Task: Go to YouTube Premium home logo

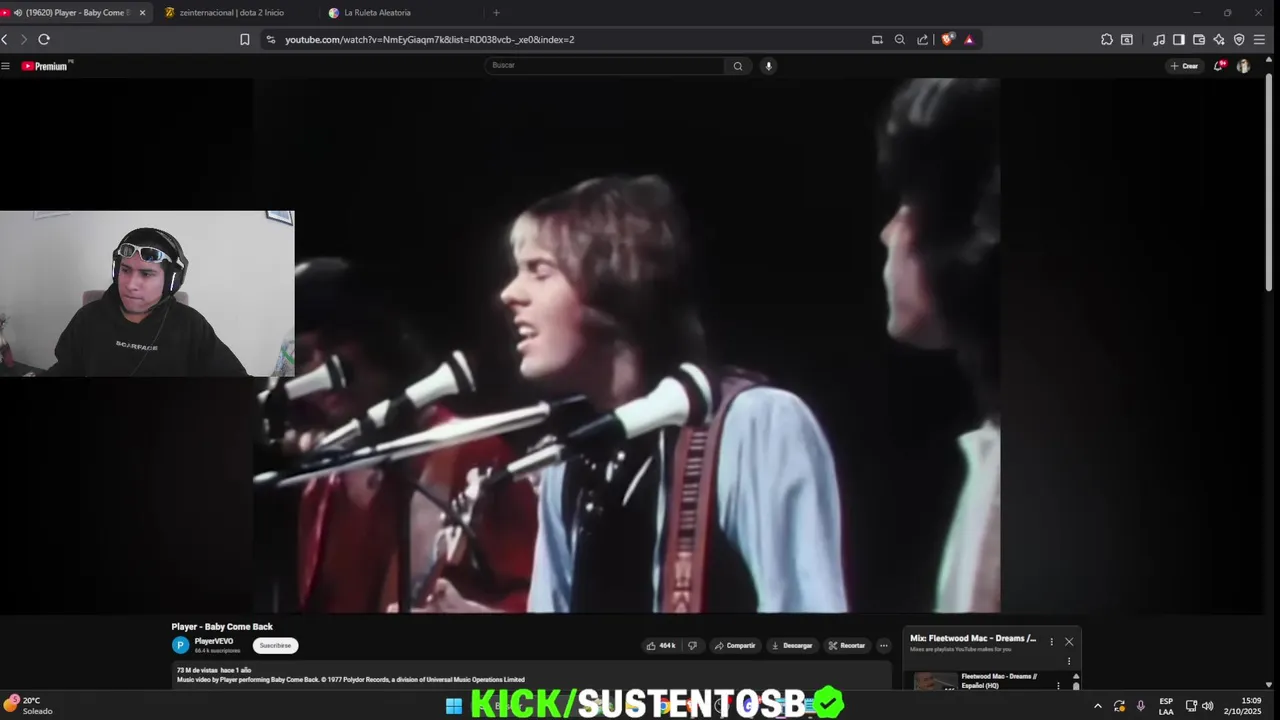Action: coord(44,66)
